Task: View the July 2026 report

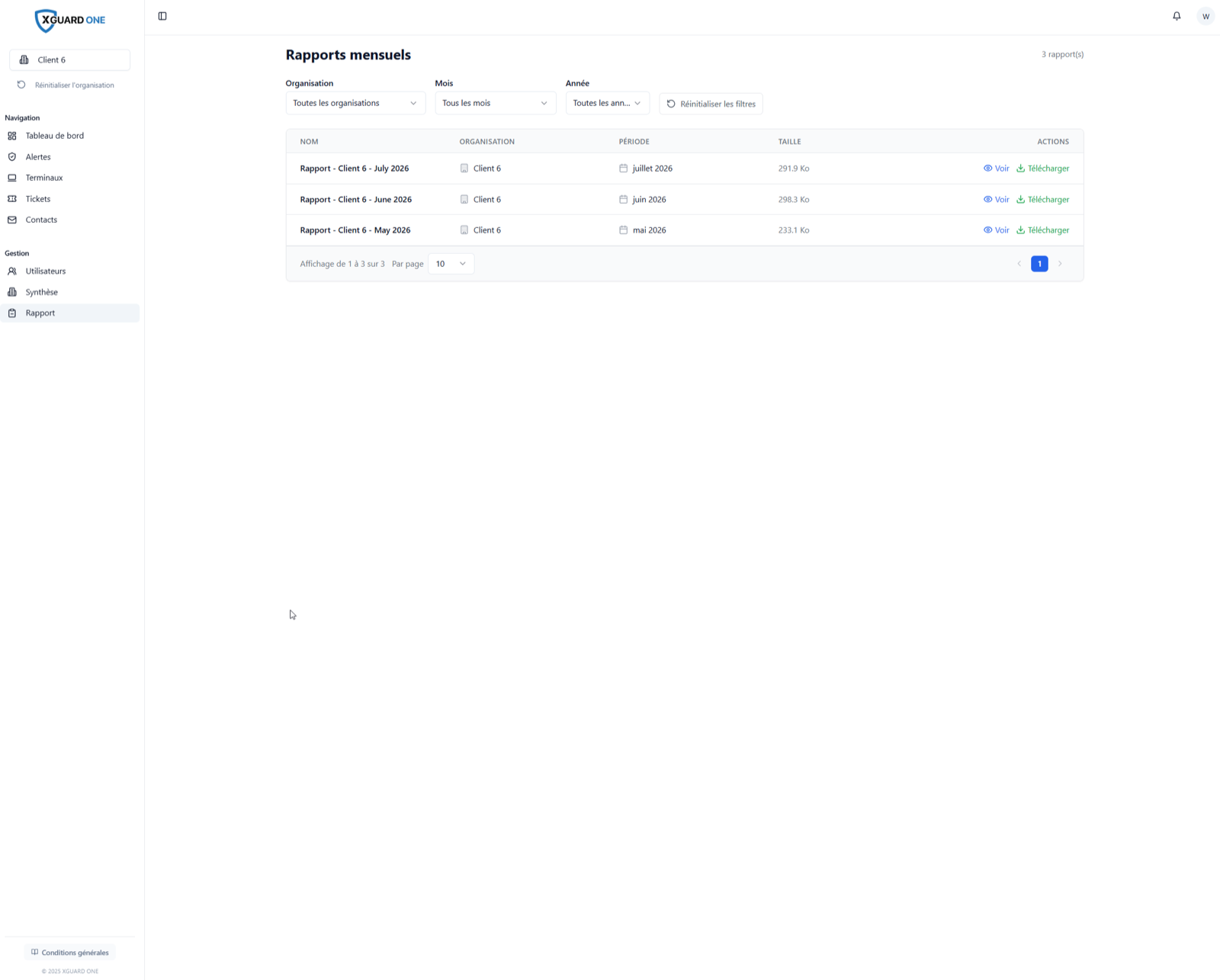Action: click(x=996, y=169)
